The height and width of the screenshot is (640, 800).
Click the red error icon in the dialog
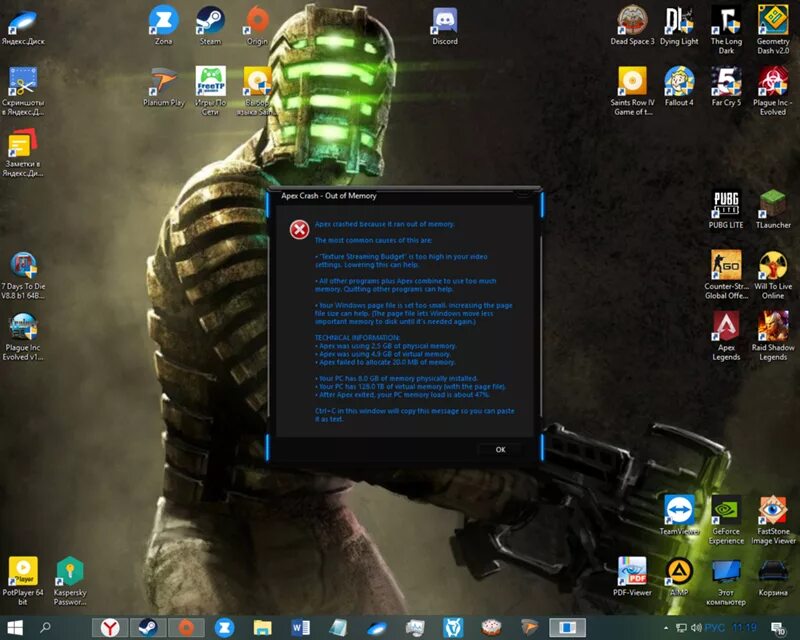pos(299,230)
